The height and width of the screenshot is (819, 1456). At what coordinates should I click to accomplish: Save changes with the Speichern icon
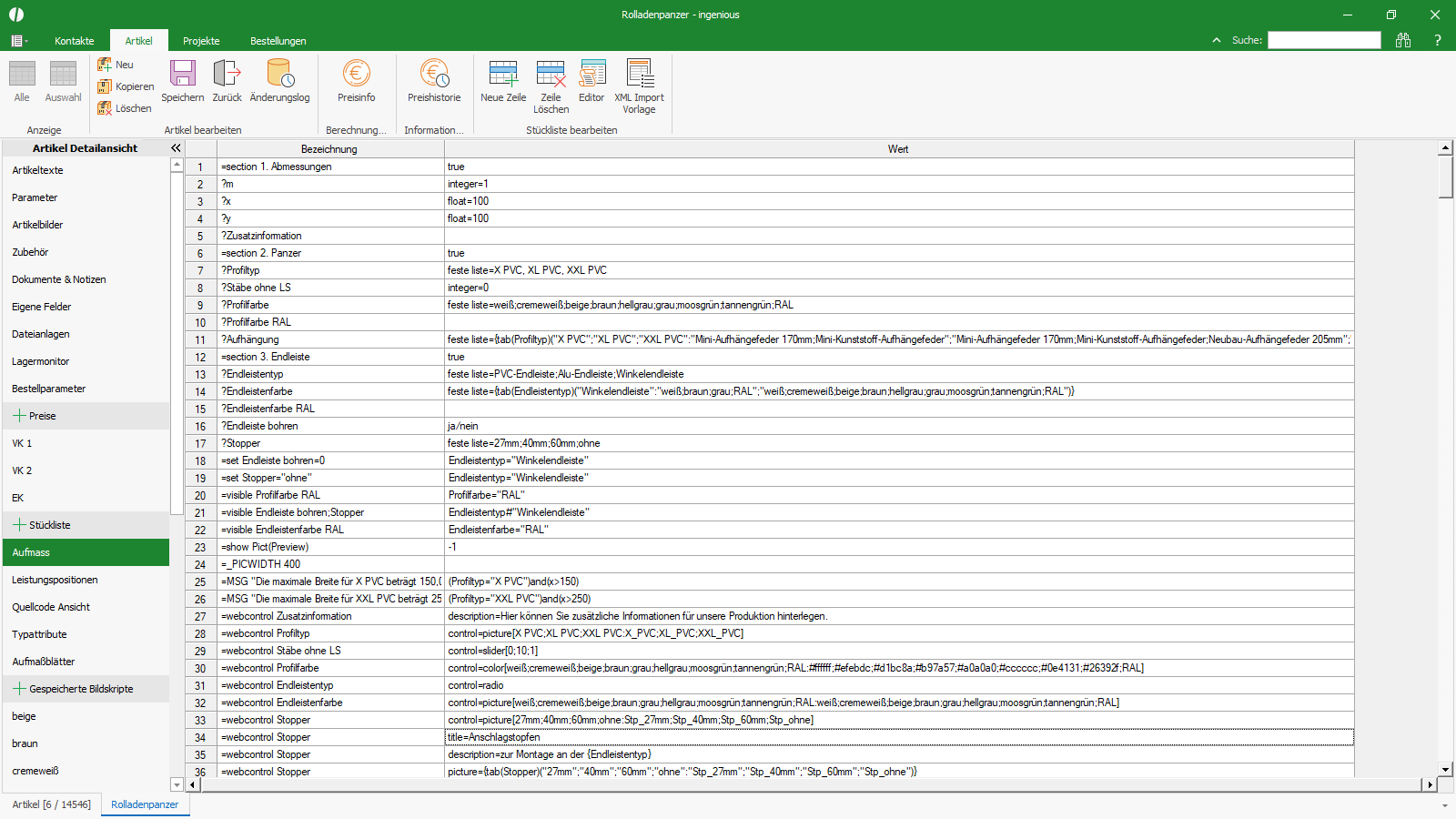[183, 81]
